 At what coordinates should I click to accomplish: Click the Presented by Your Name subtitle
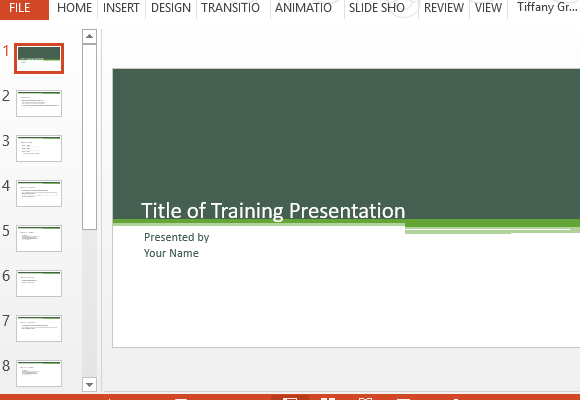(176, 245)
